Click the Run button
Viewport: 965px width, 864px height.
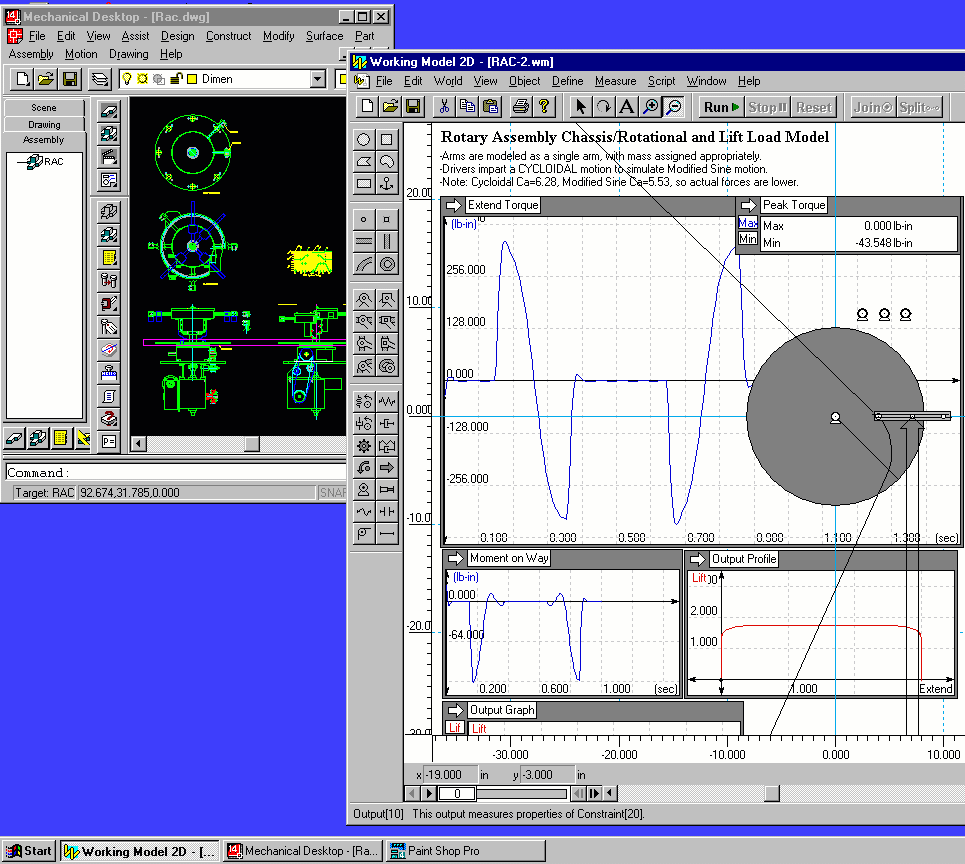(721, 107)
